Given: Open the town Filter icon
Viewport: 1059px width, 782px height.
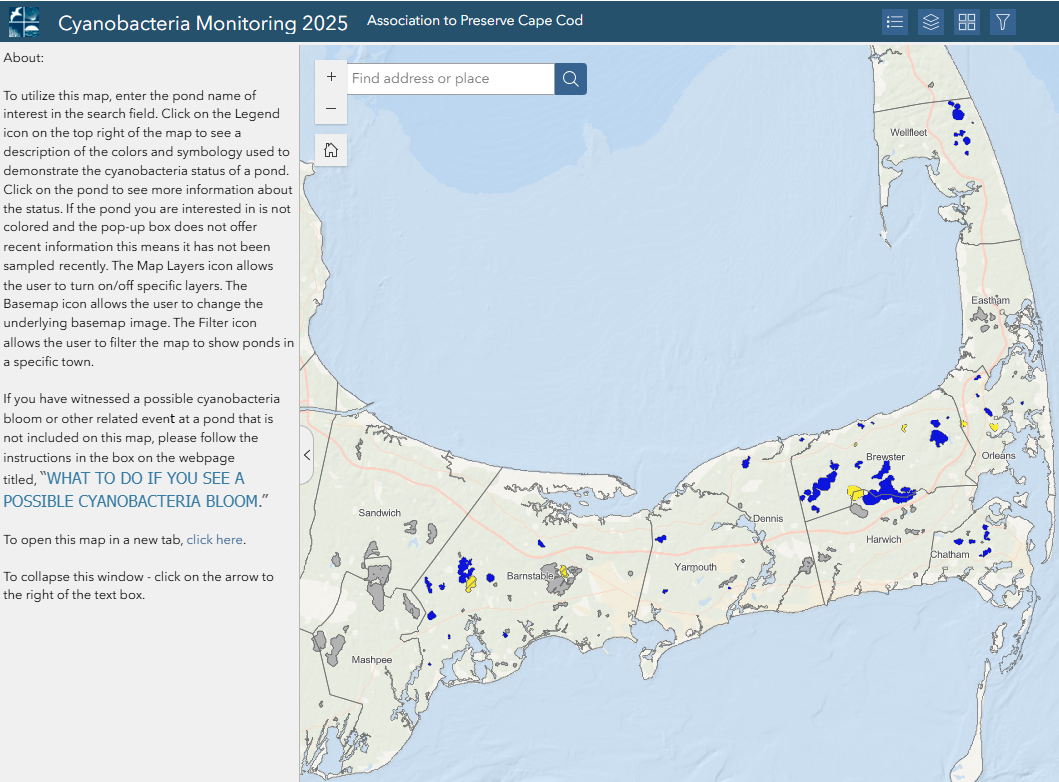Looking at the screenshot, I should tap(1002, 22).
